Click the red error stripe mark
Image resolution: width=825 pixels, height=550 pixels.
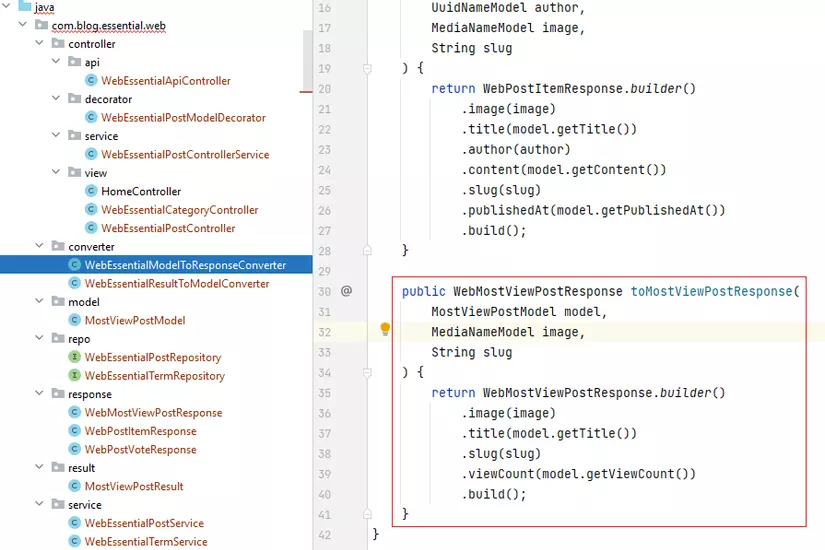tap(306, 91)
